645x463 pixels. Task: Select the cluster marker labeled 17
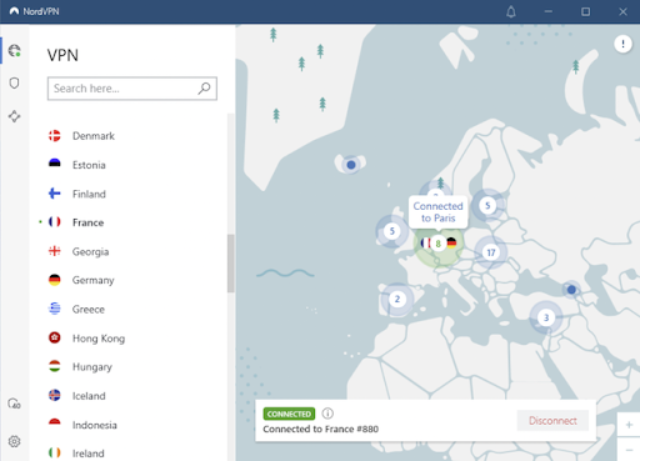[x=490, y=252]
